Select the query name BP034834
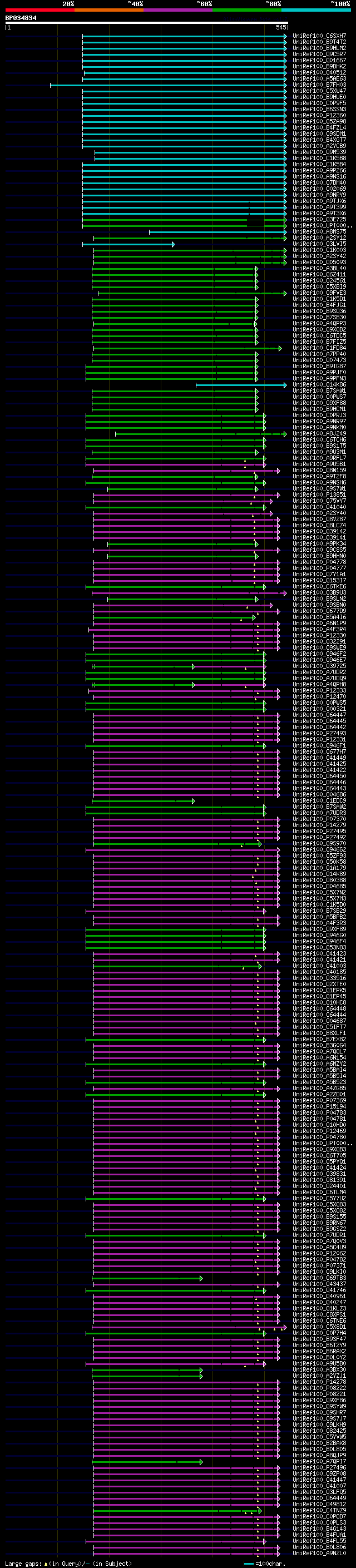356x1568 pixels. coord(21,18)
